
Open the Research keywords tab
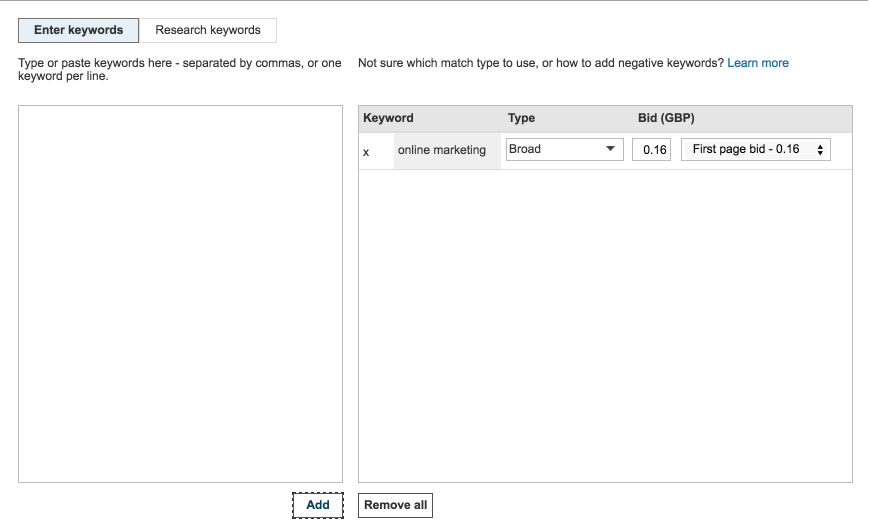click(208, 30)
